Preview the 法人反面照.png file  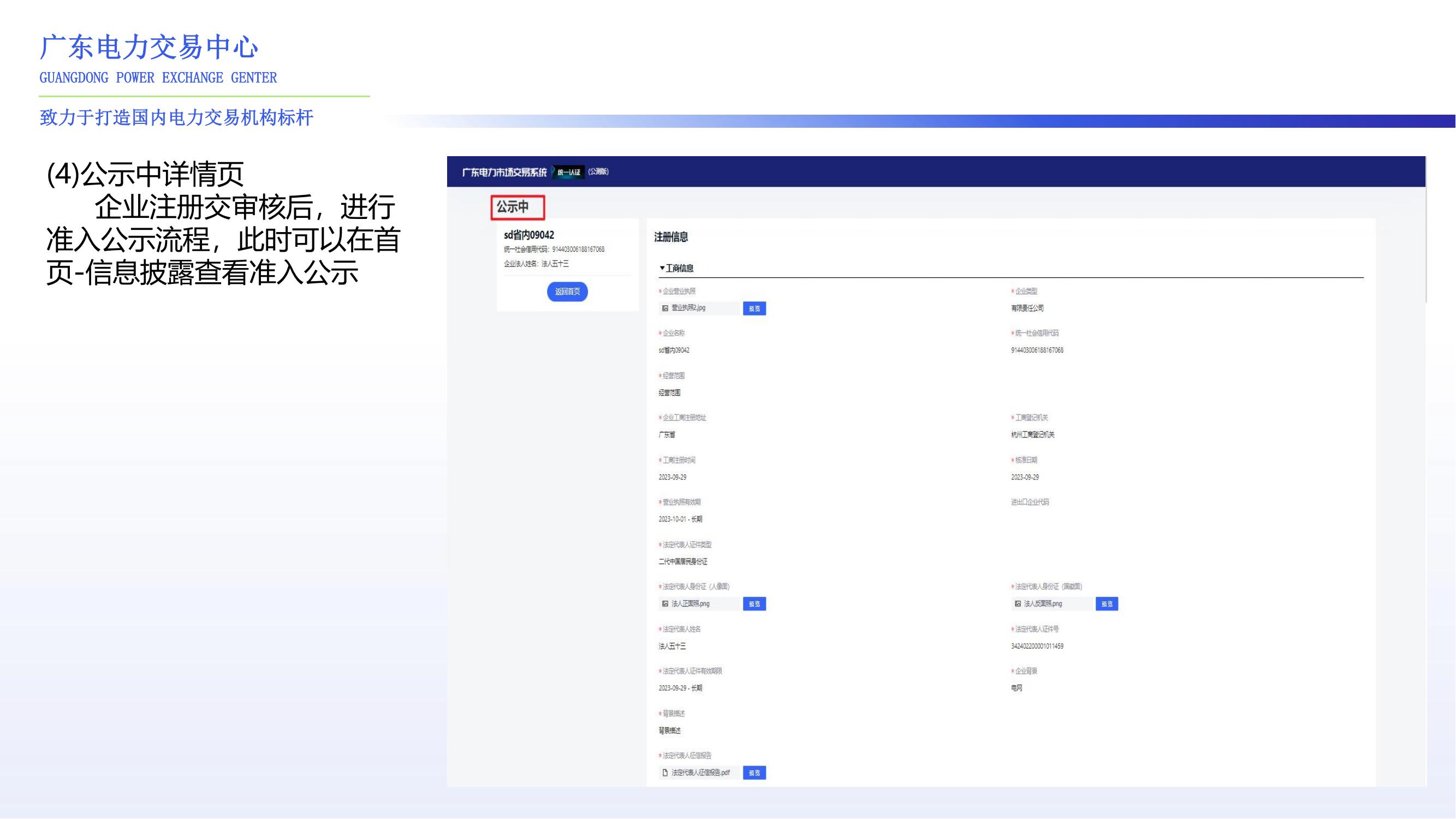(1107, 604)
